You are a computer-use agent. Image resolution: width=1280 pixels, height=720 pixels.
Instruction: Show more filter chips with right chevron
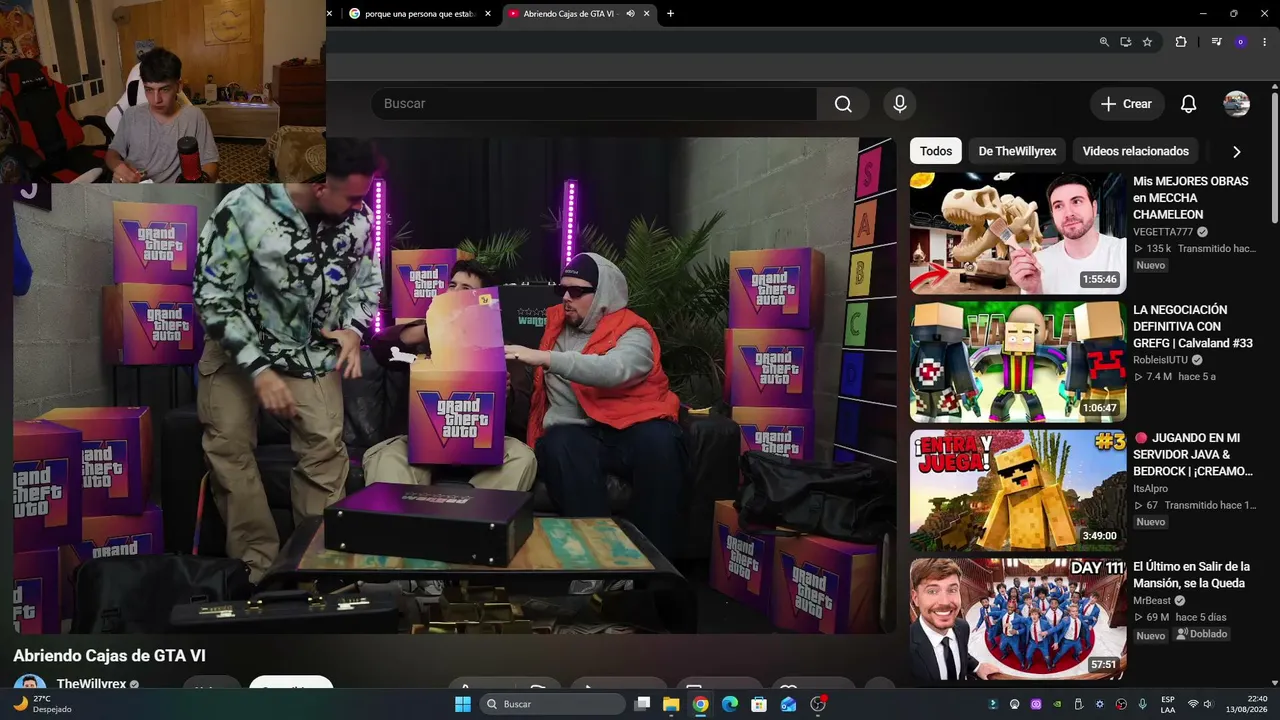[x=1237, y=152]
